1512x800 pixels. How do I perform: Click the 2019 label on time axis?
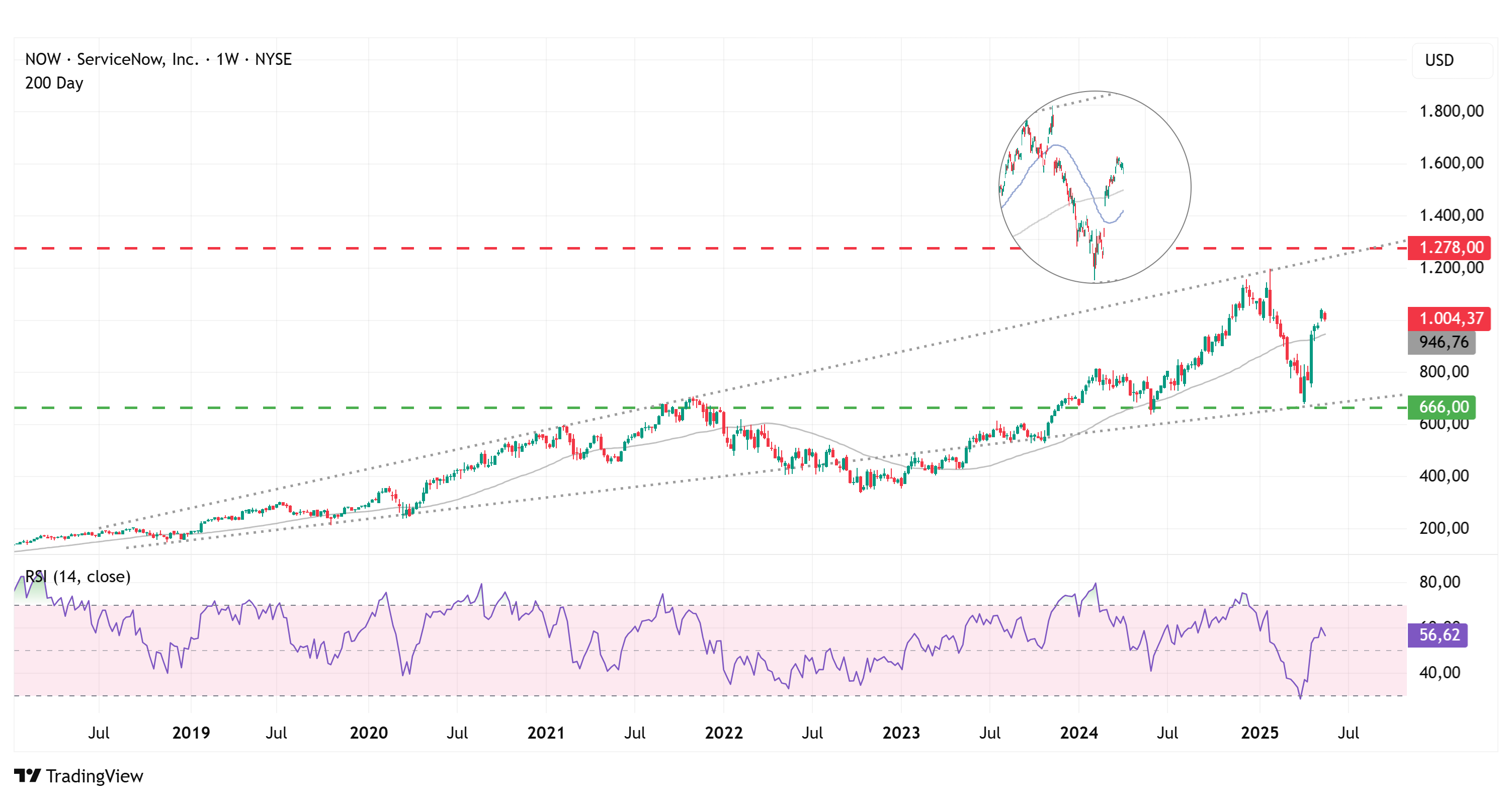191,733
